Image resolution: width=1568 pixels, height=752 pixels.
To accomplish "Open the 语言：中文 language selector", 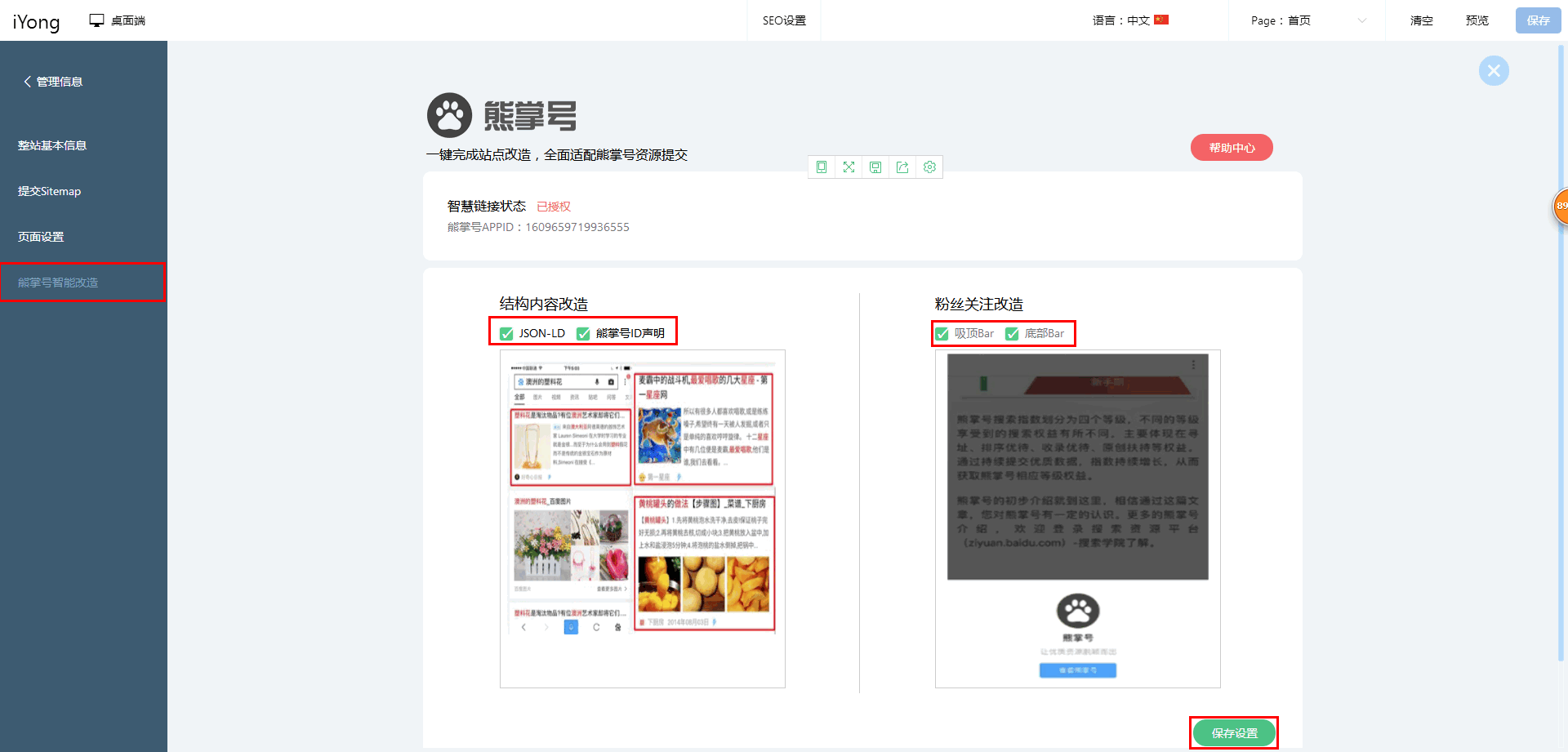I will (1130, 20).
